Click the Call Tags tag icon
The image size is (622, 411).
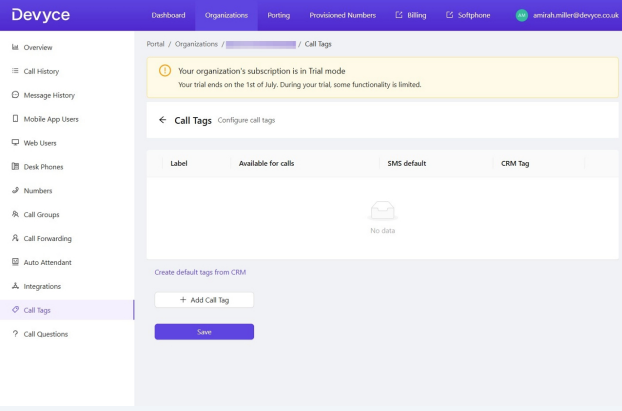pos(15,309)
